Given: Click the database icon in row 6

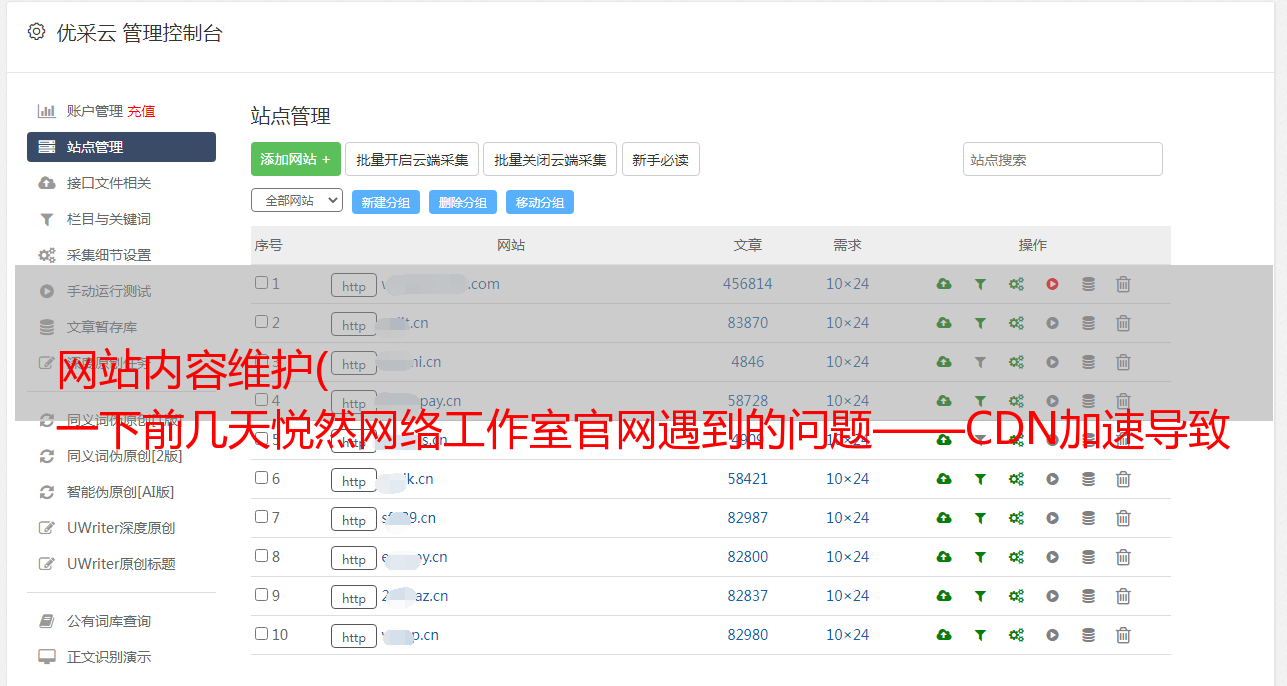Looking at the screenshot, I should [x=1088, y=479].
